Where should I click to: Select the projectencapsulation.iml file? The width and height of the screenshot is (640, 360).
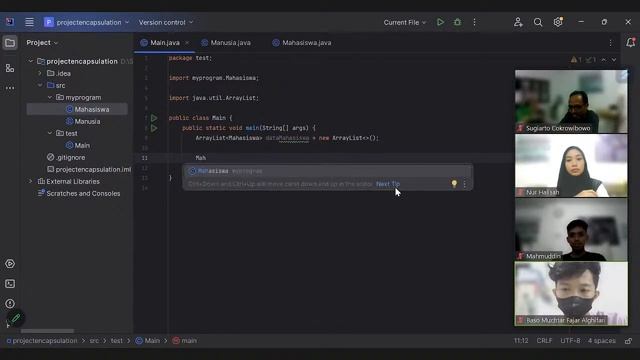click(89, 169)
